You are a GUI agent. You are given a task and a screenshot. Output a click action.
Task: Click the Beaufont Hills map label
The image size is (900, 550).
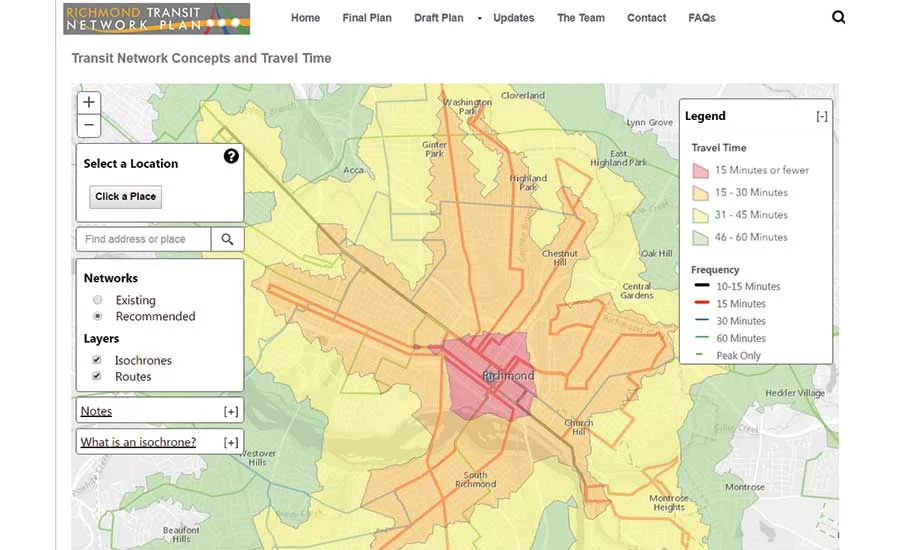coord(181,534)
